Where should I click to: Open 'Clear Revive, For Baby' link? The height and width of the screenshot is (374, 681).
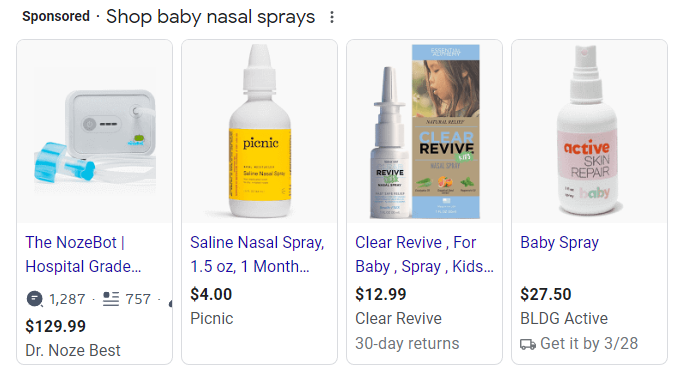pos(424,254)
